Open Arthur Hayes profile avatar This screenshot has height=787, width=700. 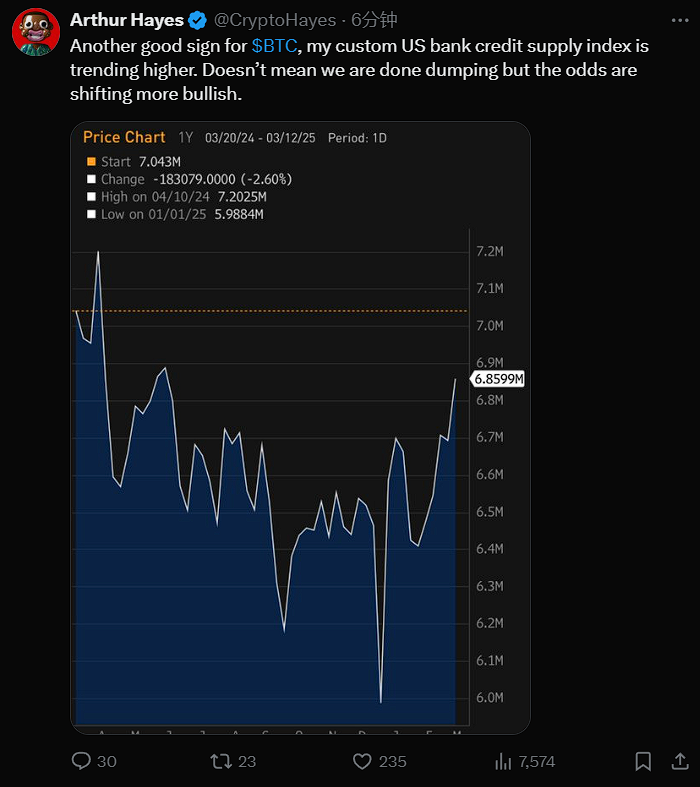coord(35,32)
